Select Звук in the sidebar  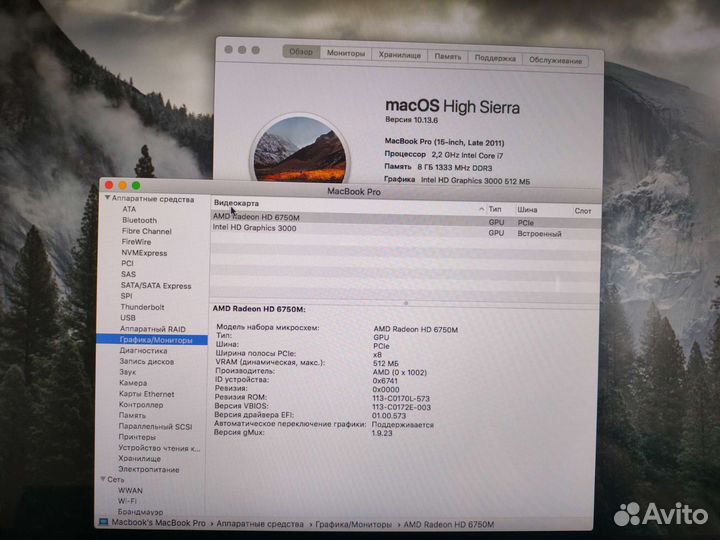127,372
